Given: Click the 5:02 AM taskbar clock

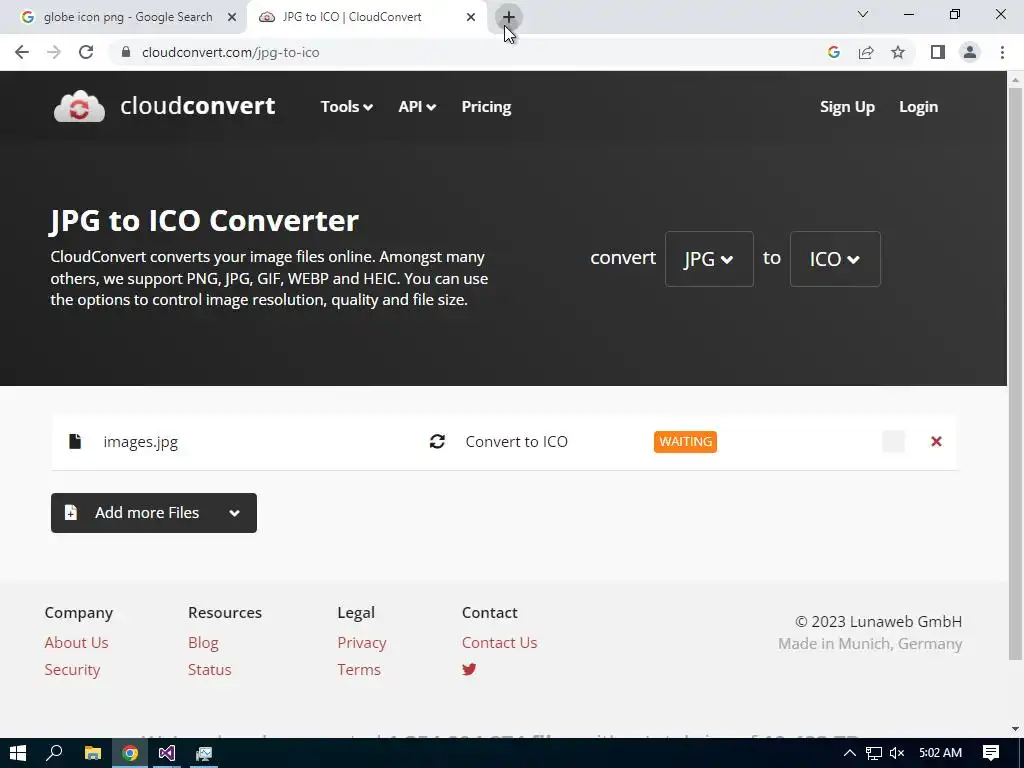Looking at the screenshot, I should click(x=940, y=753).
